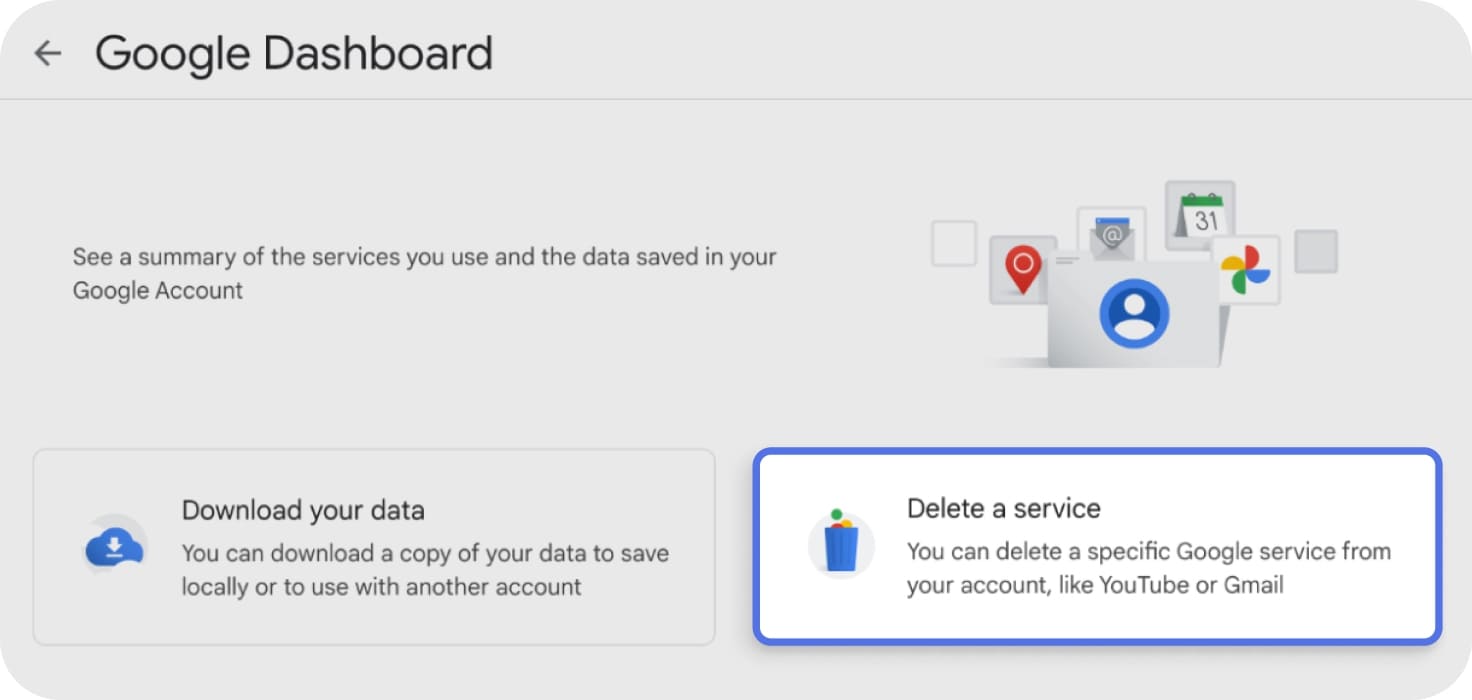Viewport: 1472px width, 700px height.
Task: Click the description under Download your data
Action: tap(423, 570)
